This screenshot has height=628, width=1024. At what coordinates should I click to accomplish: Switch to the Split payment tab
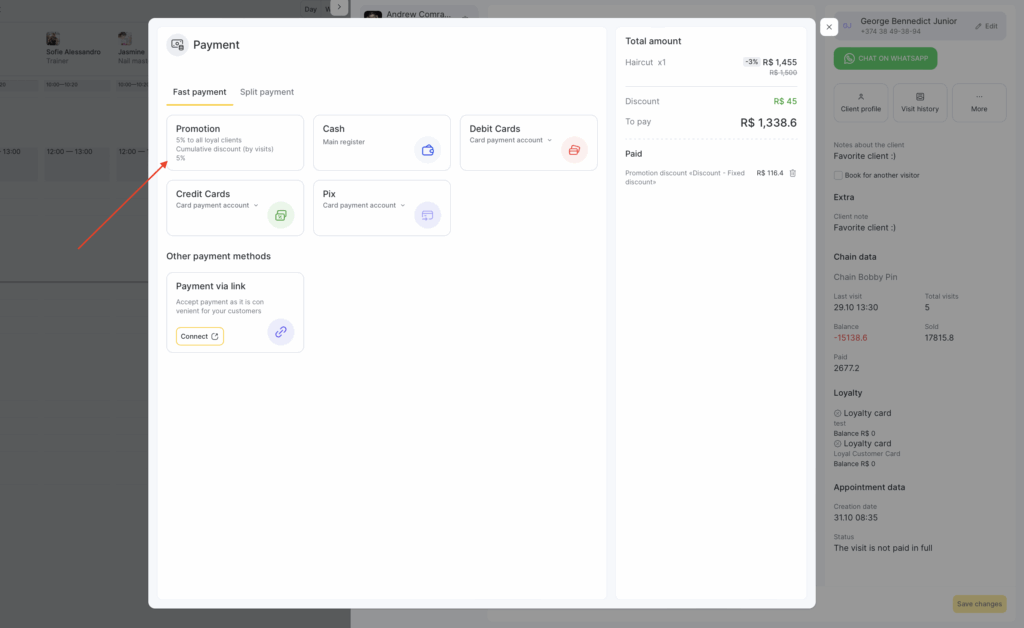point(267,92)
